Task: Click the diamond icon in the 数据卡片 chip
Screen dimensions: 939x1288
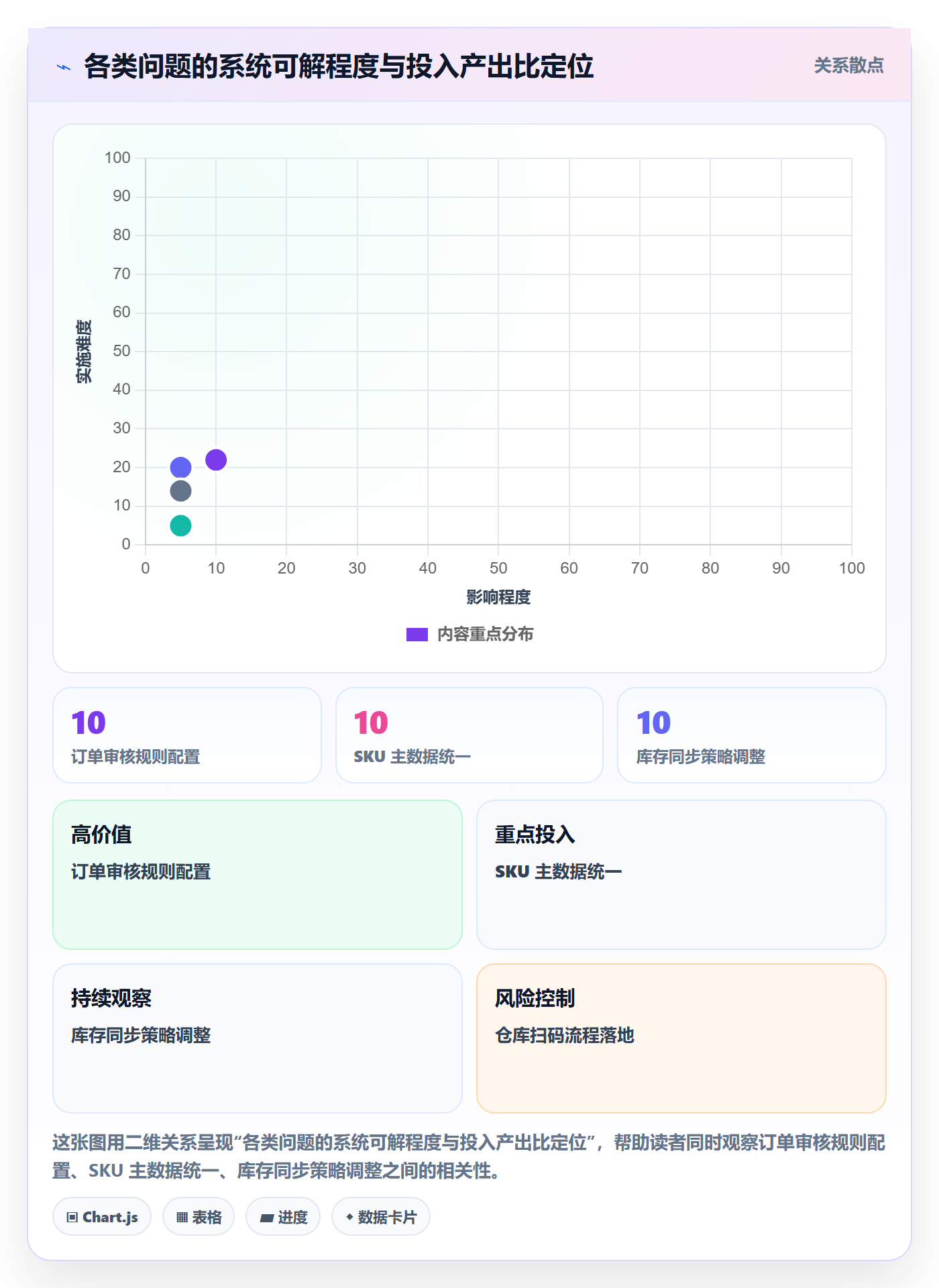Action: pyautogui.click(x=349, y=1217)
